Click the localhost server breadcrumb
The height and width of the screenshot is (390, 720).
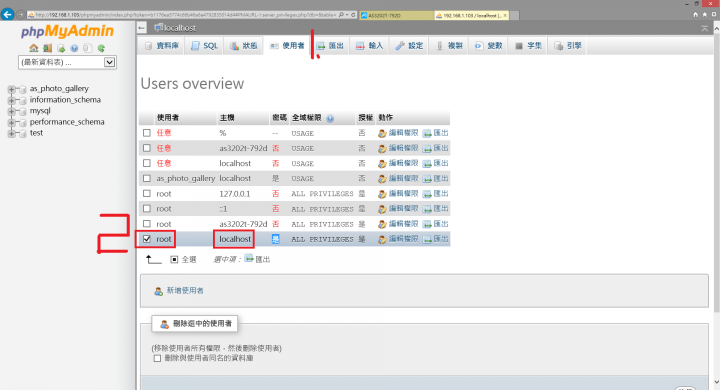[180, 28]
